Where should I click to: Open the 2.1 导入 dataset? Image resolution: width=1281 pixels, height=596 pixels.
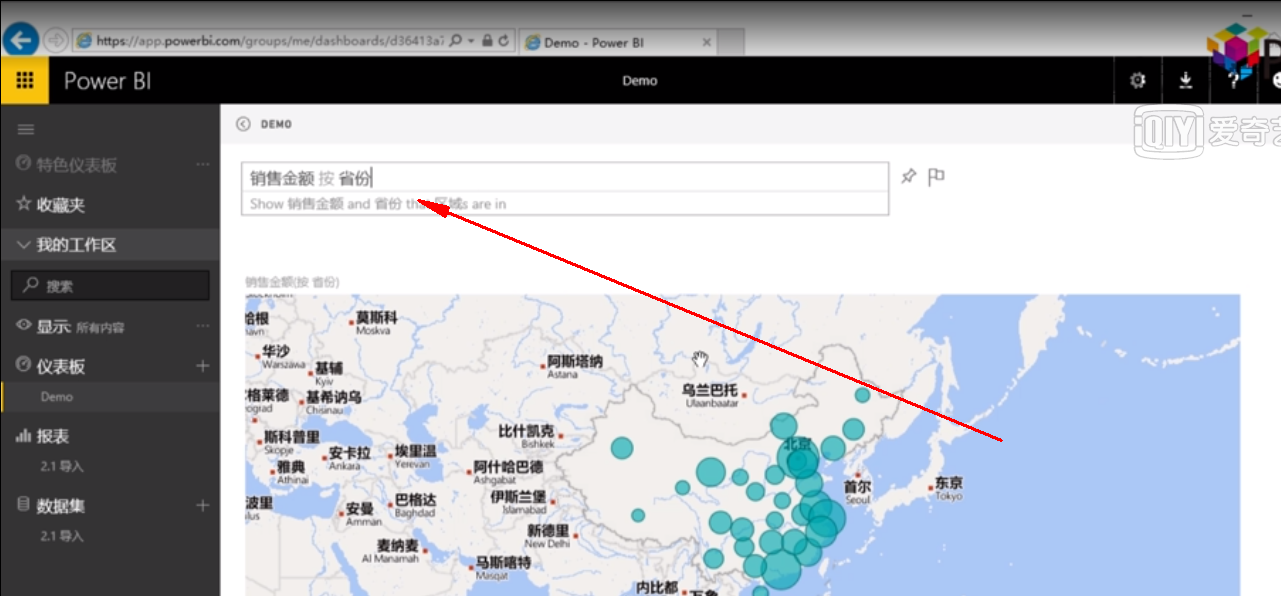click(x=62, y=536)
